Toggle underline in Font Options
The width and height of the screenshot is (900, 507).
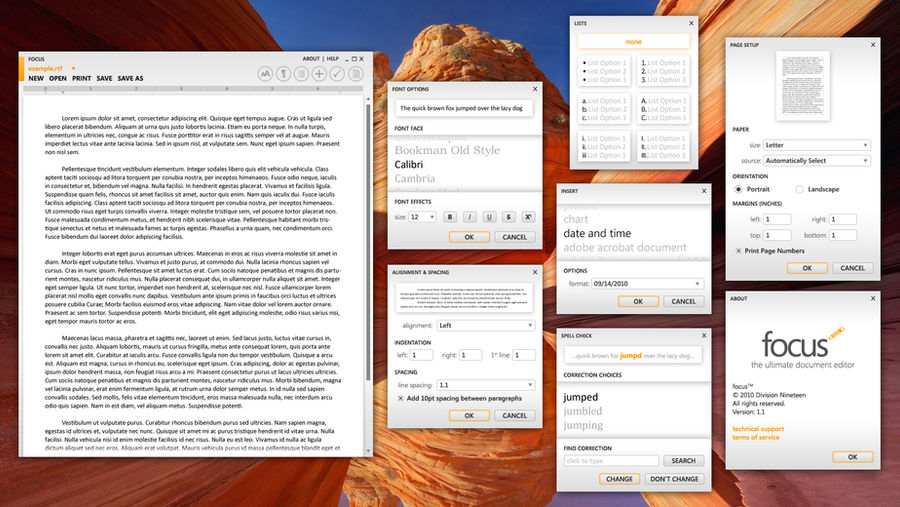click(x=489, y=217)
